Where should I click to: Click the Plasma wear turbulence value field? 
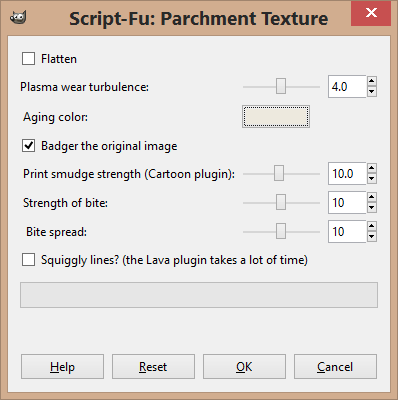[x=347, y=87]
